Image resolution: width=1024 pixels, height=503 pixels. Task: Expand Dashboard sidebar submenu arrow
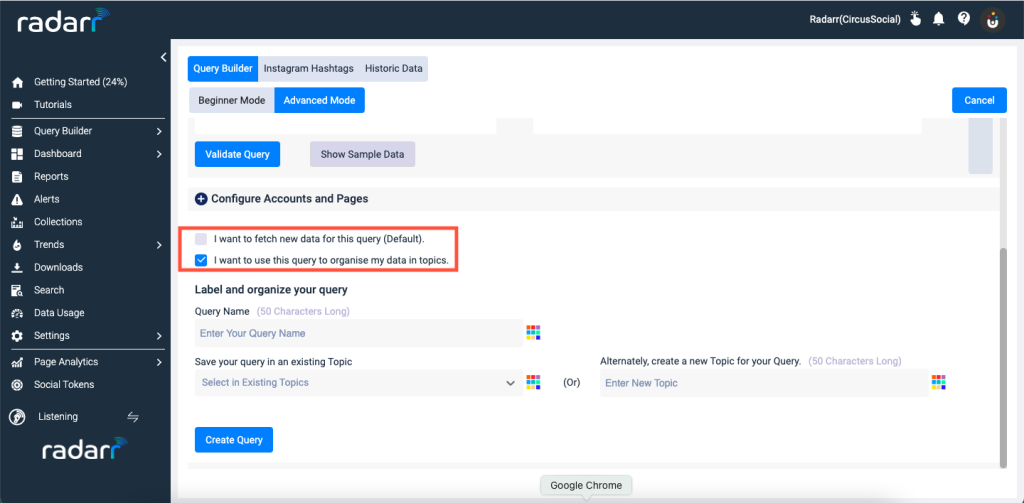click(159, 154)
